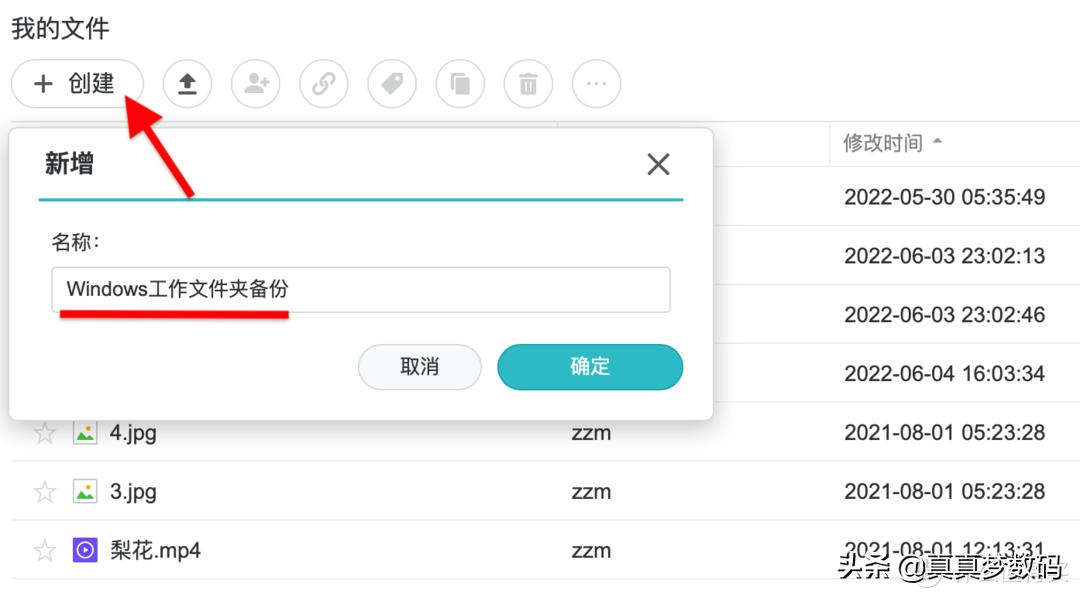Click the upload files icon

click(x=187, y=84)
